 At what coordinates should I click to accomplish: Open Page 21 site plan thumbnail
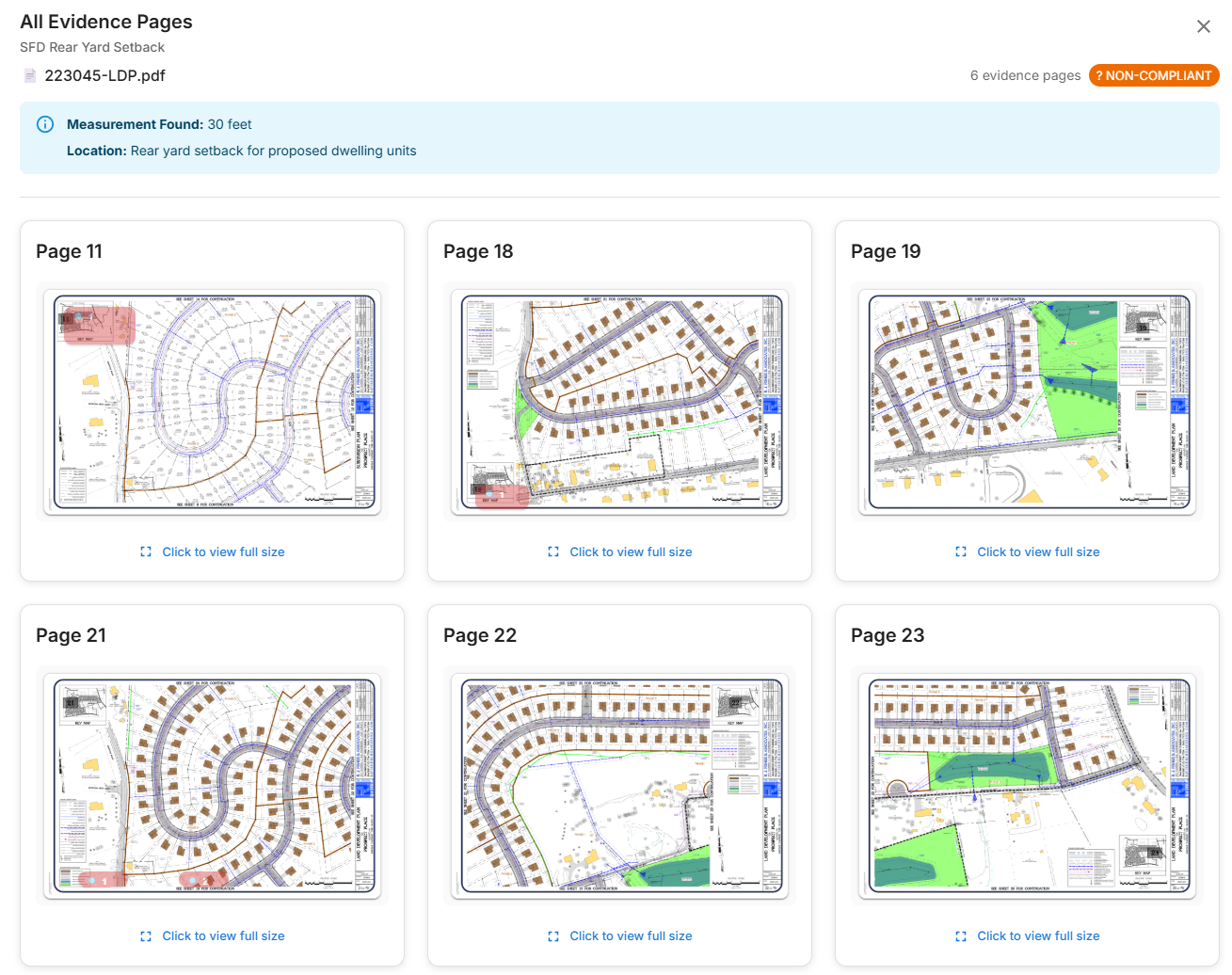click(x=213, y=786)
